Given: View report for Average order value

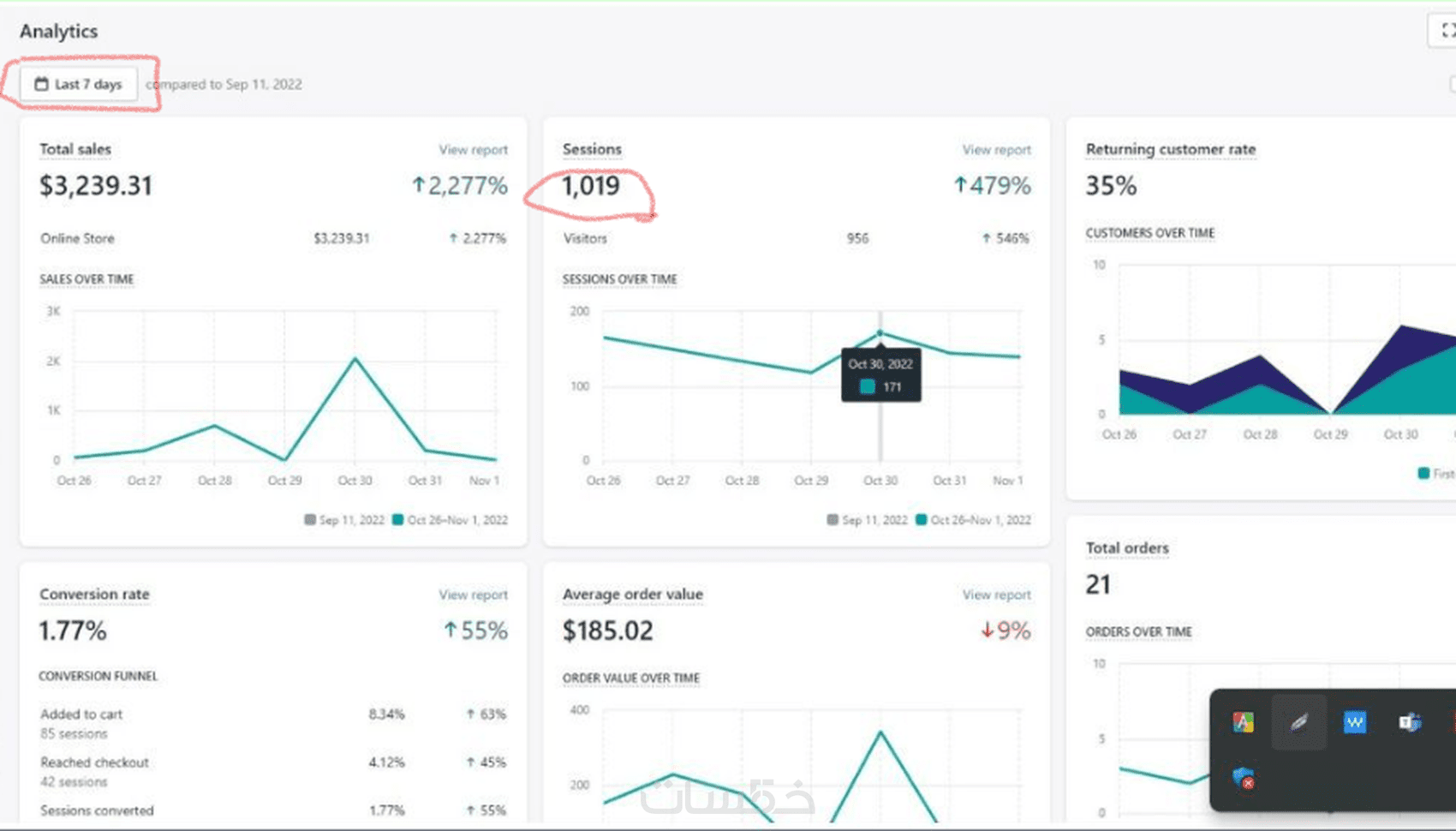Looking at the screenshot, I should [997, 595].
